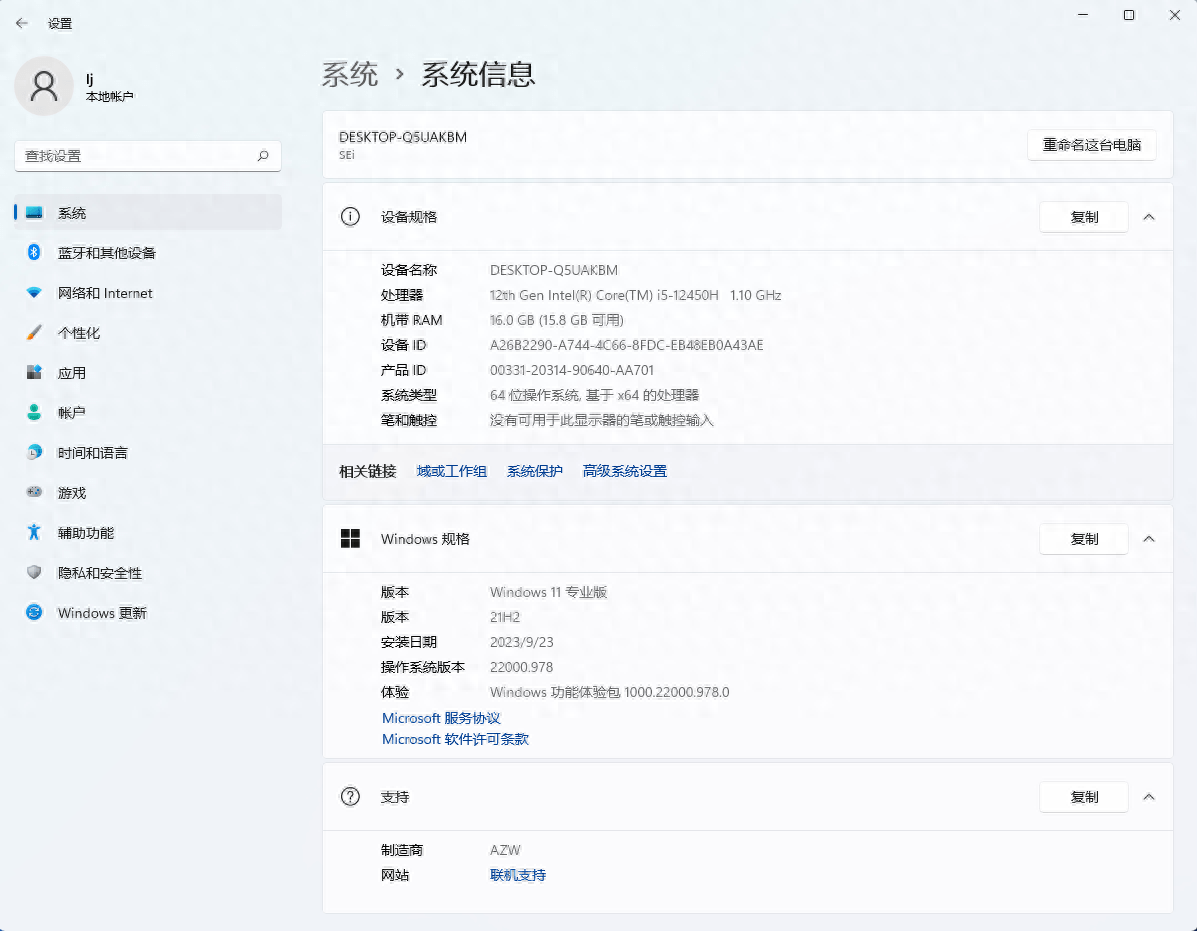Open 隐私和安全性 settings
Image resolution: width=1197 pixels, height=931 pixels.
(148, 573)
